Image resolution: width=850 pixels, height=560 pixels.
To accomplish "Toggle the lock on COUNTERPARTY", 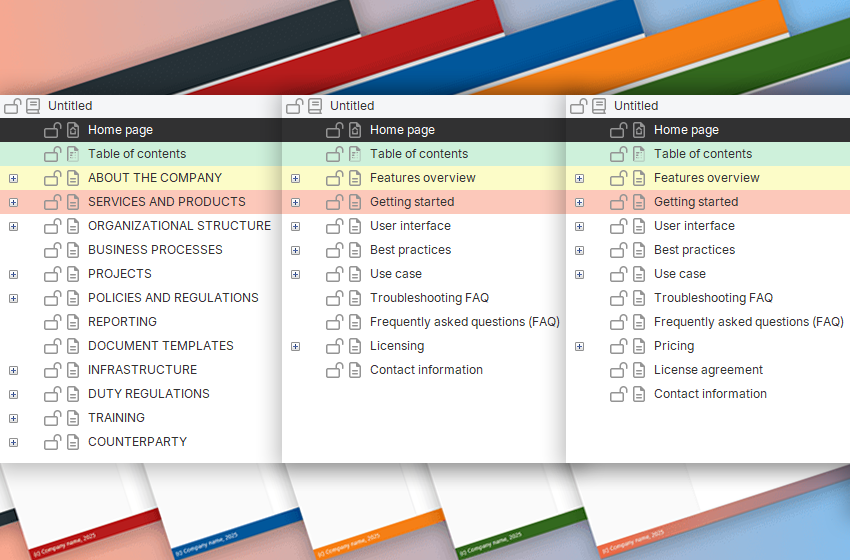I will [53, 442].
